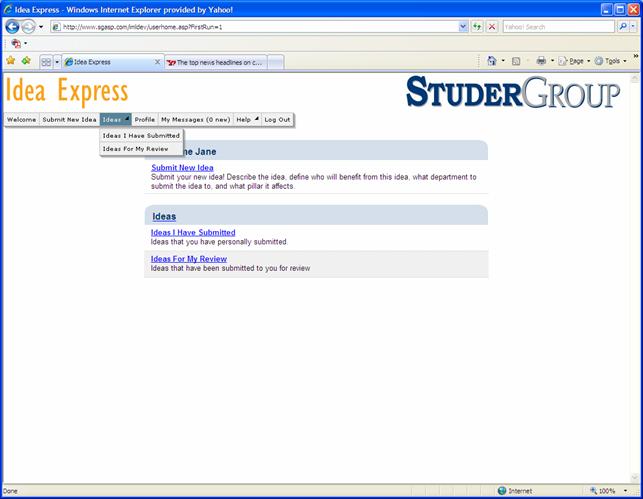Minimize the Internet Explorer window
Screen dimensions: 643x499
point(607,9)
